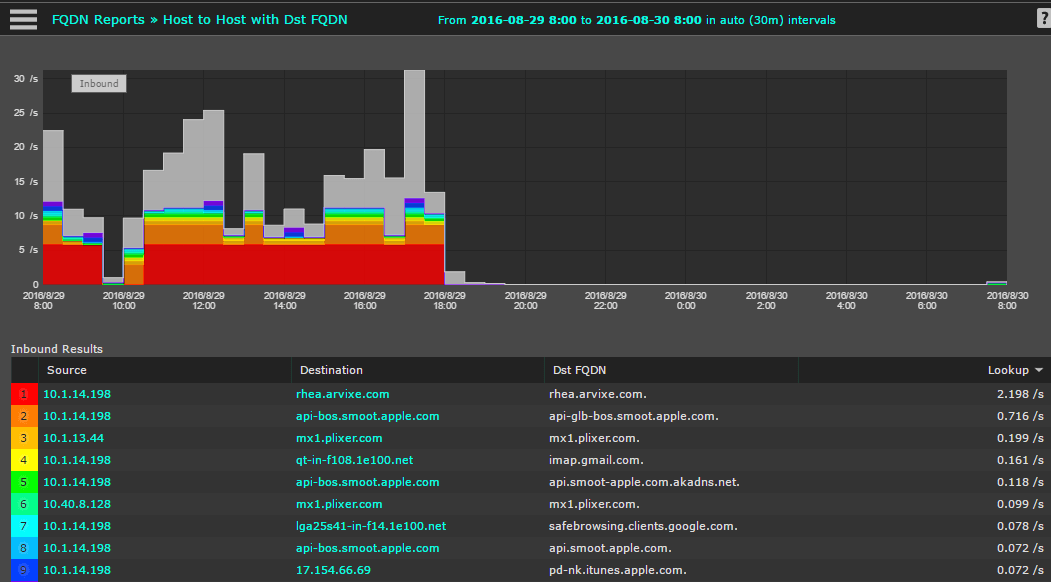Edit the end time 2016-08-30 8:00
1051x582 pixels.
648,20
